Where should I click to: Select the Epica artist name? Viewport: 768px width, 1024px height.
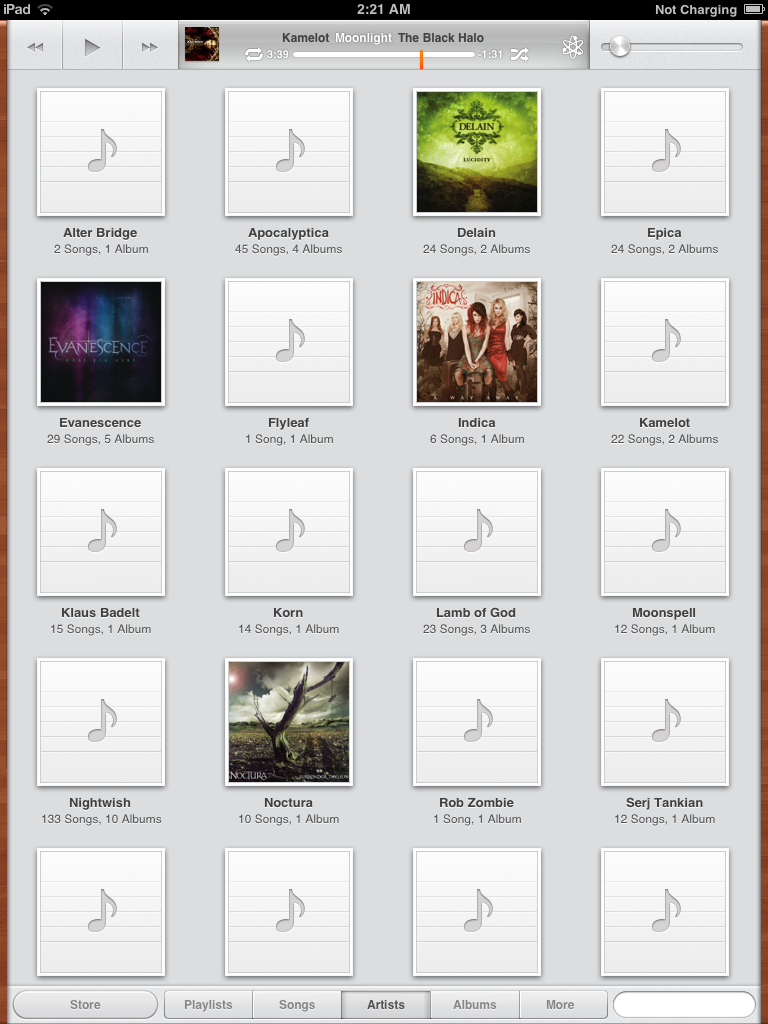pyautogui.click(x=664, y=233)
